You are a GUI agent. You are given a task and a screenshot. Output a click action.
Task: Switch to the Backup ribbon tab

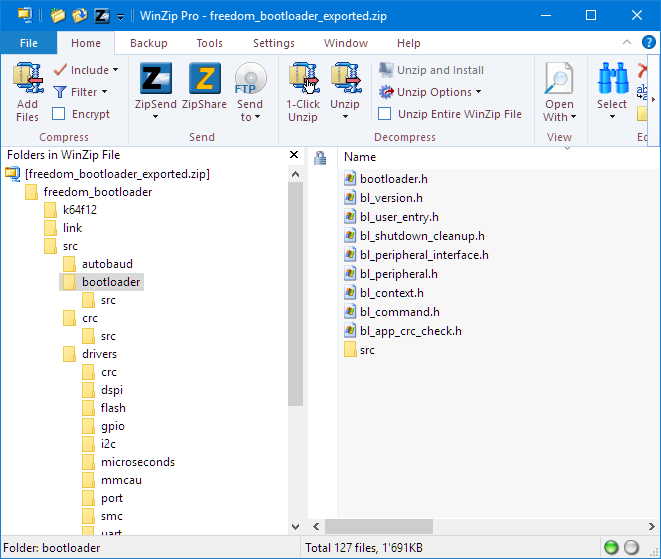pyautogui.click(x=149, y=43)
